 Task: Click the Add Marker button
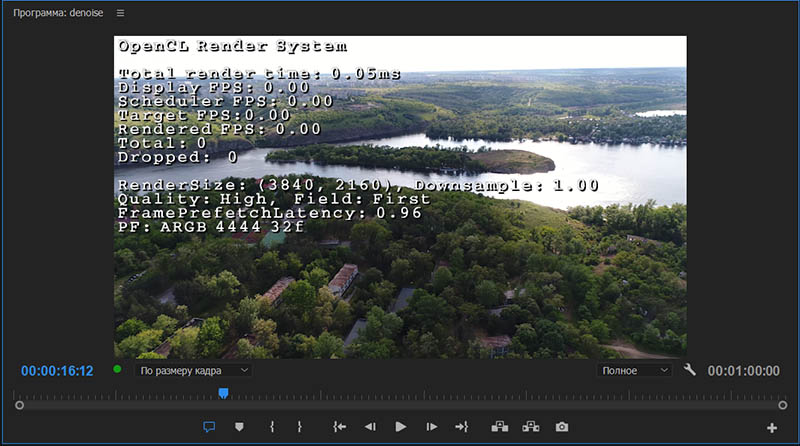pos(239,427)
